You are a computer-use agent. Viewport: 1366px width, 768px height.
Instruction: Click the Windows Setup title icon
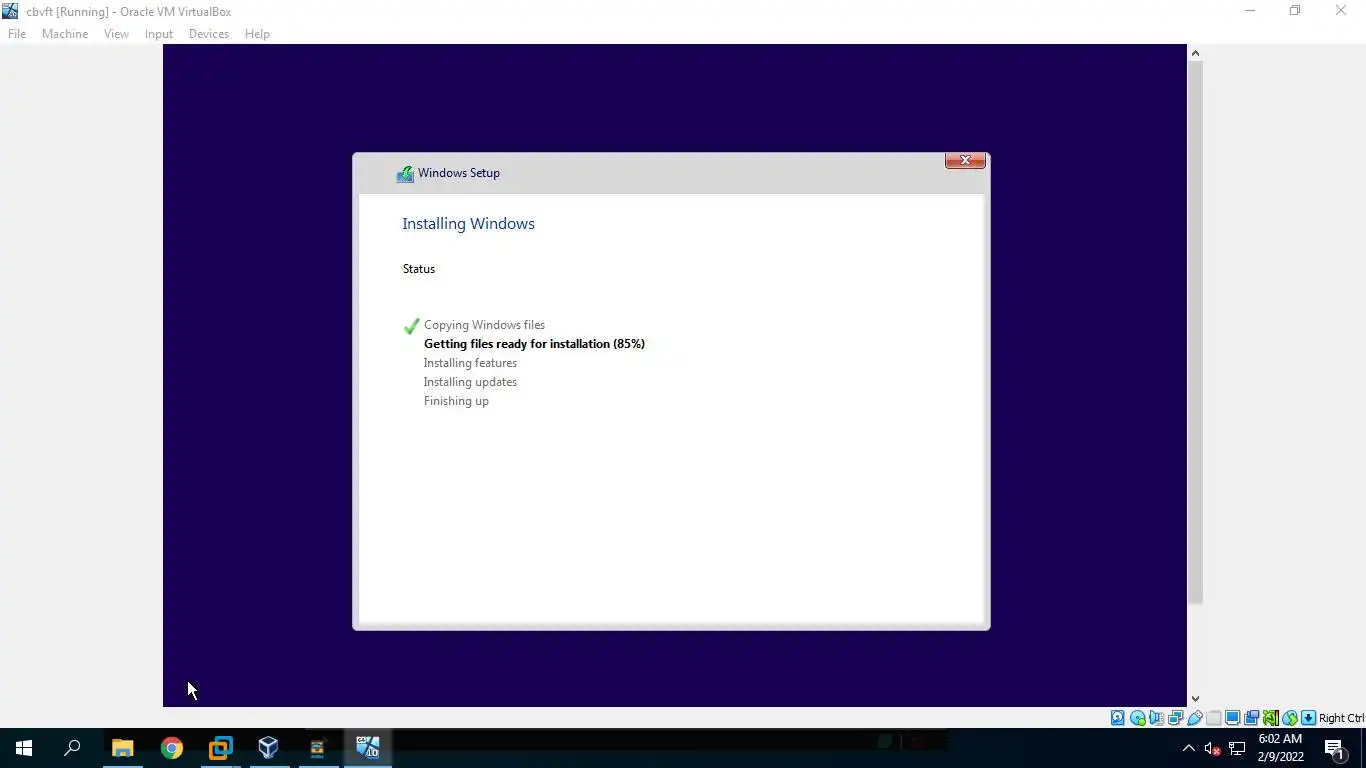(405, 174)
